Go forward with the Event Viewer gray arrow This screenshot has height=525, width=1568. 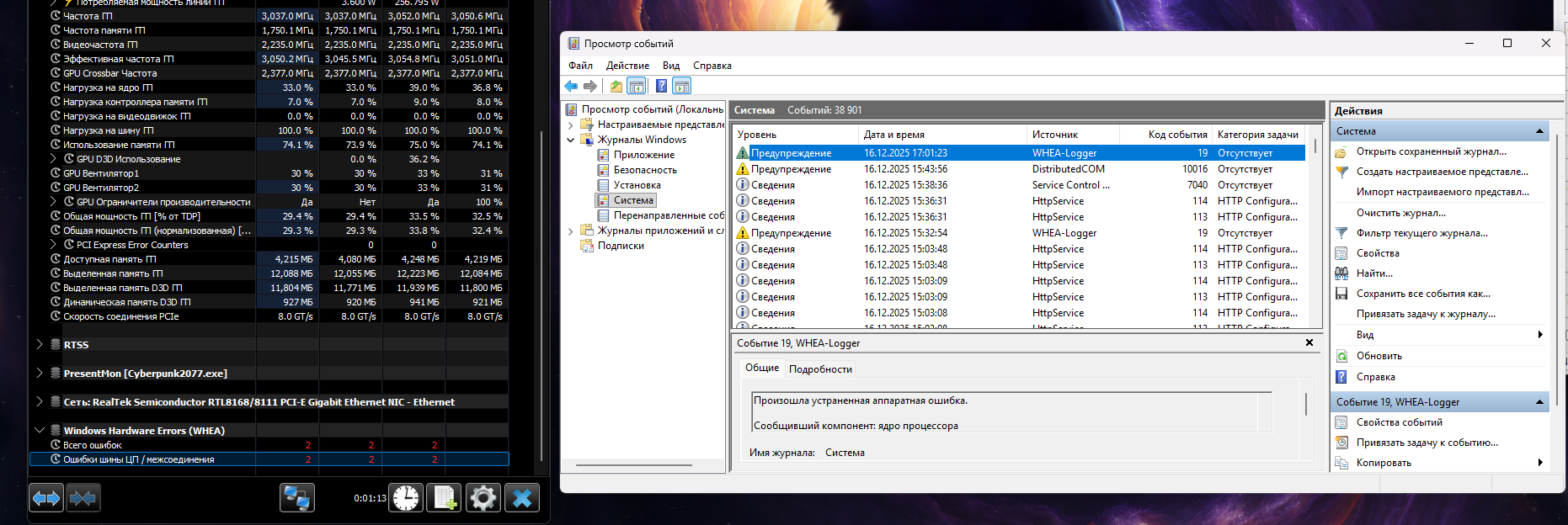(x=590, y=86)
